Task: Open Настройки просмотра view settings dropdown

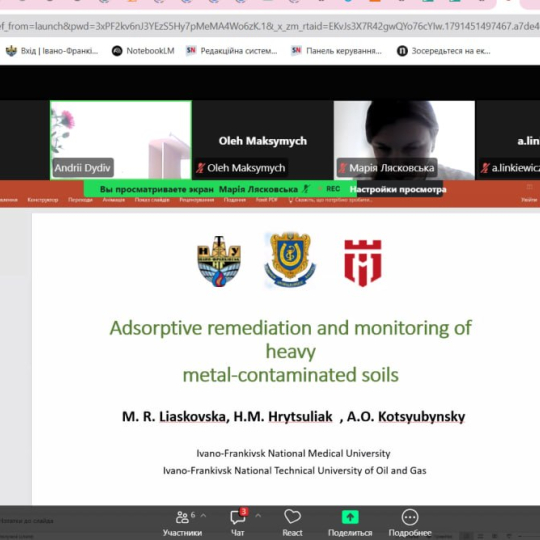Action: pos(399,189)
